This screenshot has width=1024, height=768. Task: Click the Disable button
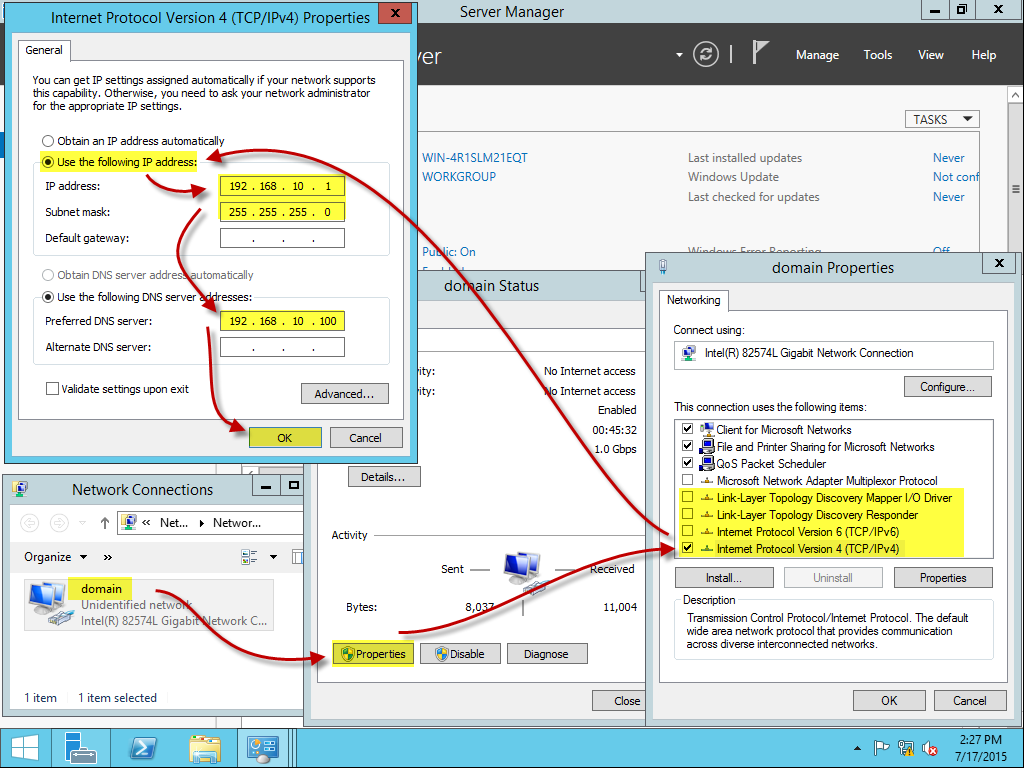point(460,654)
